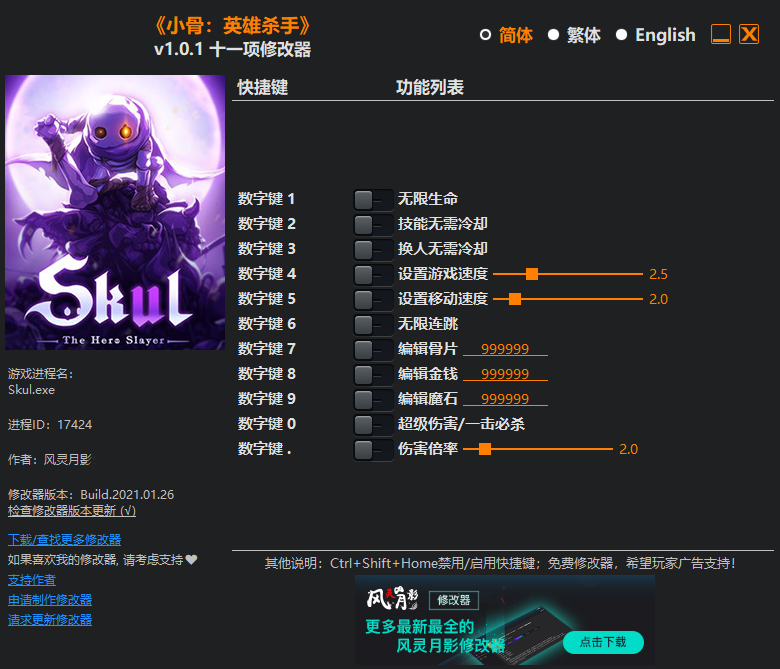Click the 点击下载 banner button
Screen dimensions: 780x669
[603, 642]
